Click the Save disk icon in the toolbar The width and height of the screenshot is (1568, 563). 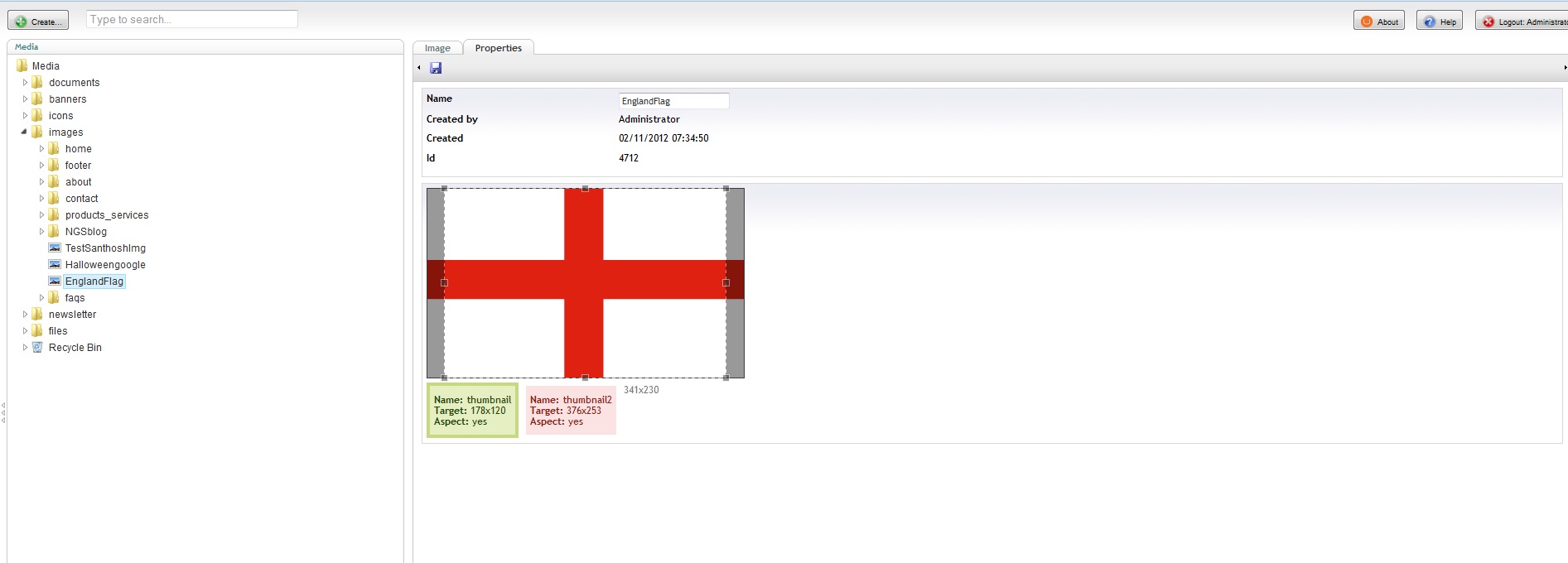click(x=436, y=68)
